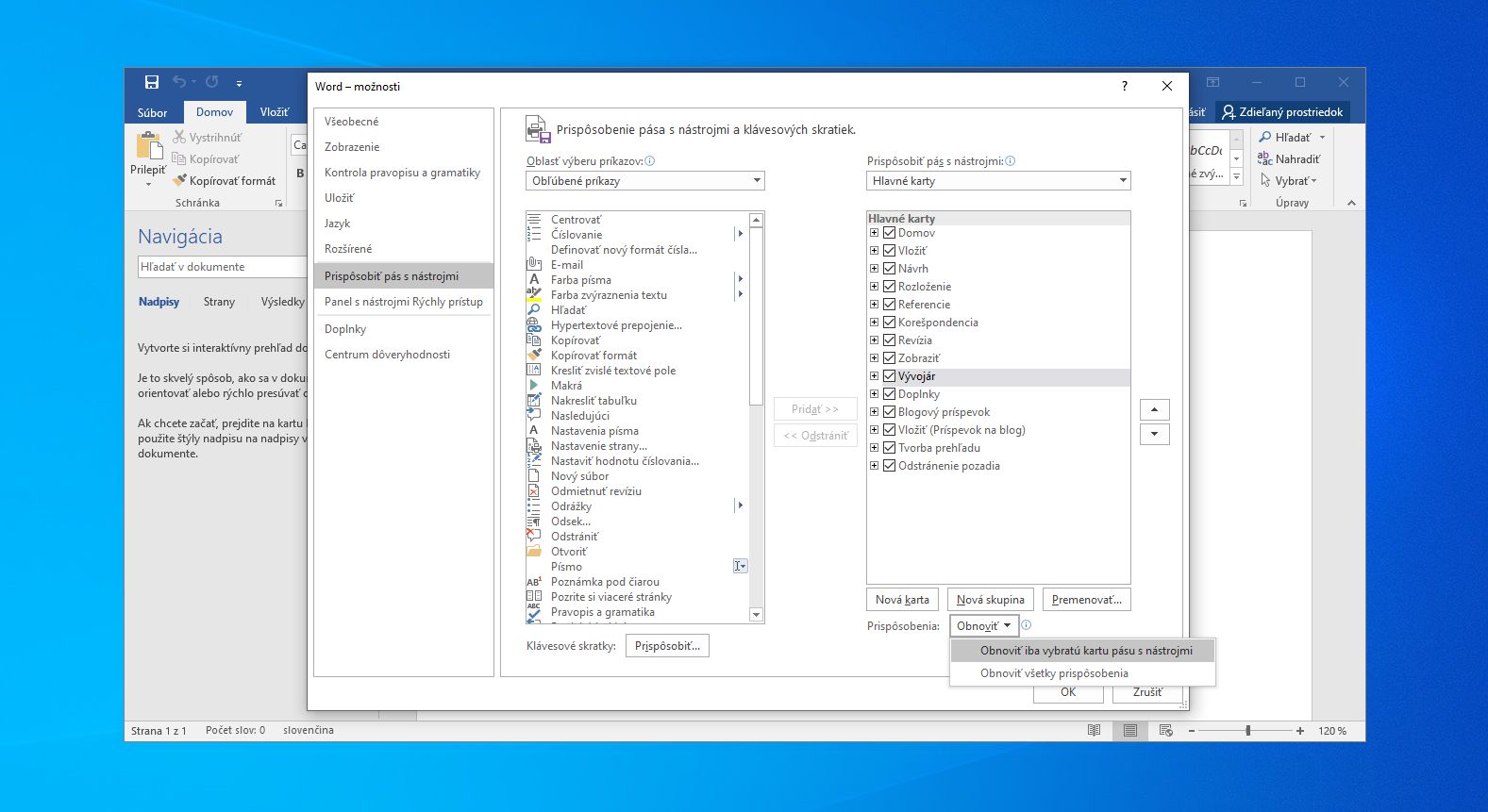
Task: Expand the Zobraziť tree node
Action: [x=874, y=358]
